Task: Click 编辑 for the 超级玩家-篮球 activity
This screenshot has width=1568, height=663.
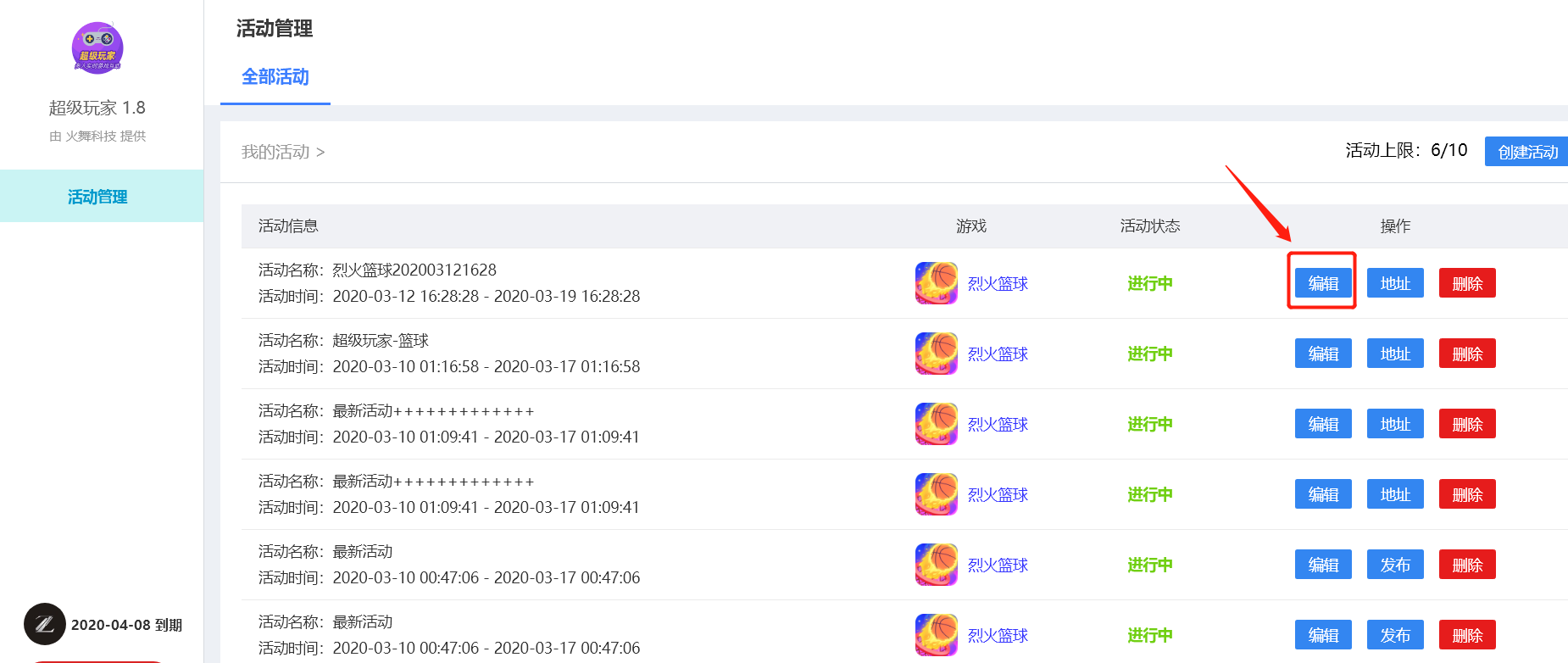Action: [1322, 354]
